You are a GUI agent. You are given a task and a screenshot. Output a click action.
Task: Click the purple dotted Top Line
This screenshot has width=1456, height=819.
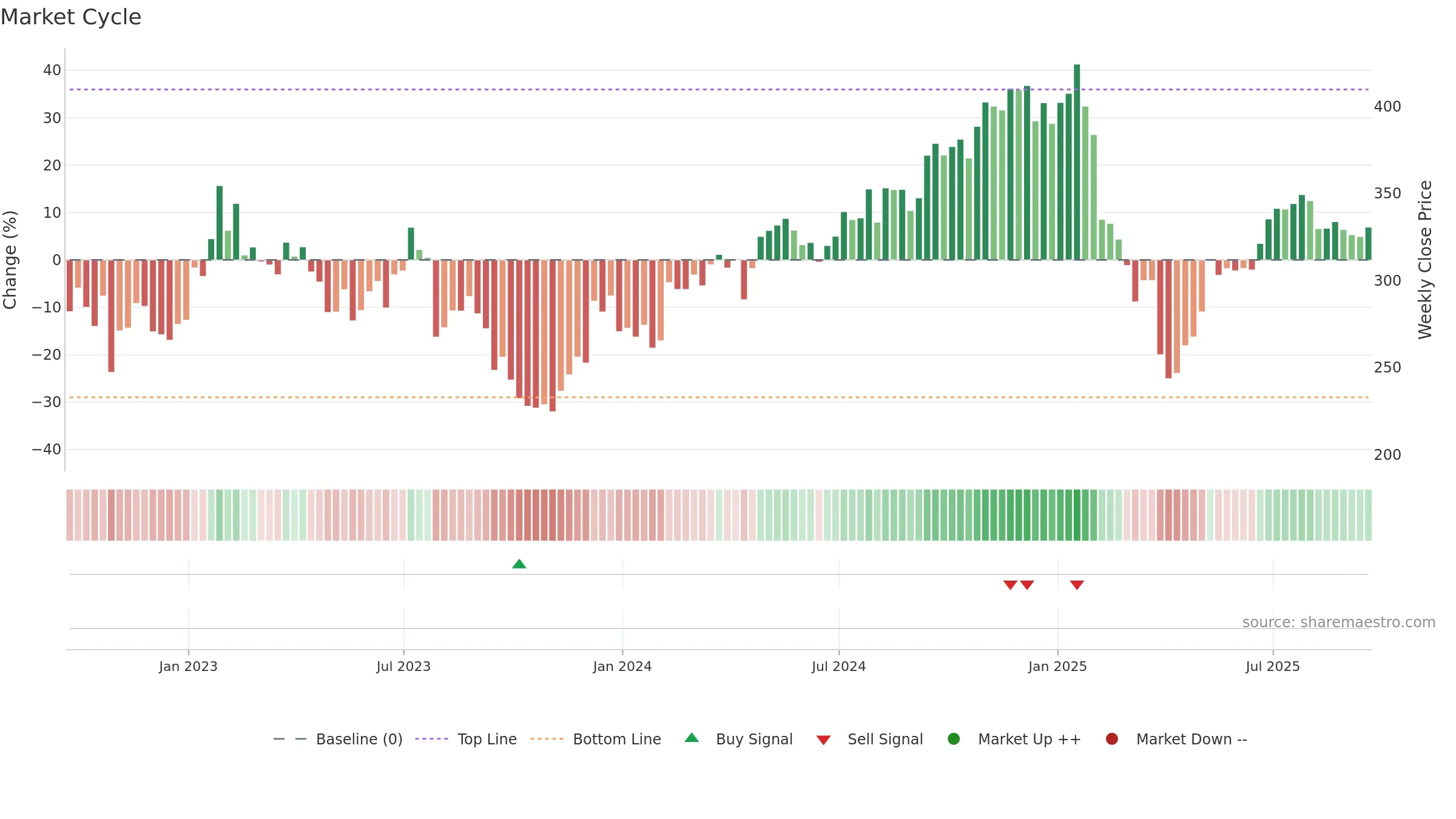click(719, 90)
